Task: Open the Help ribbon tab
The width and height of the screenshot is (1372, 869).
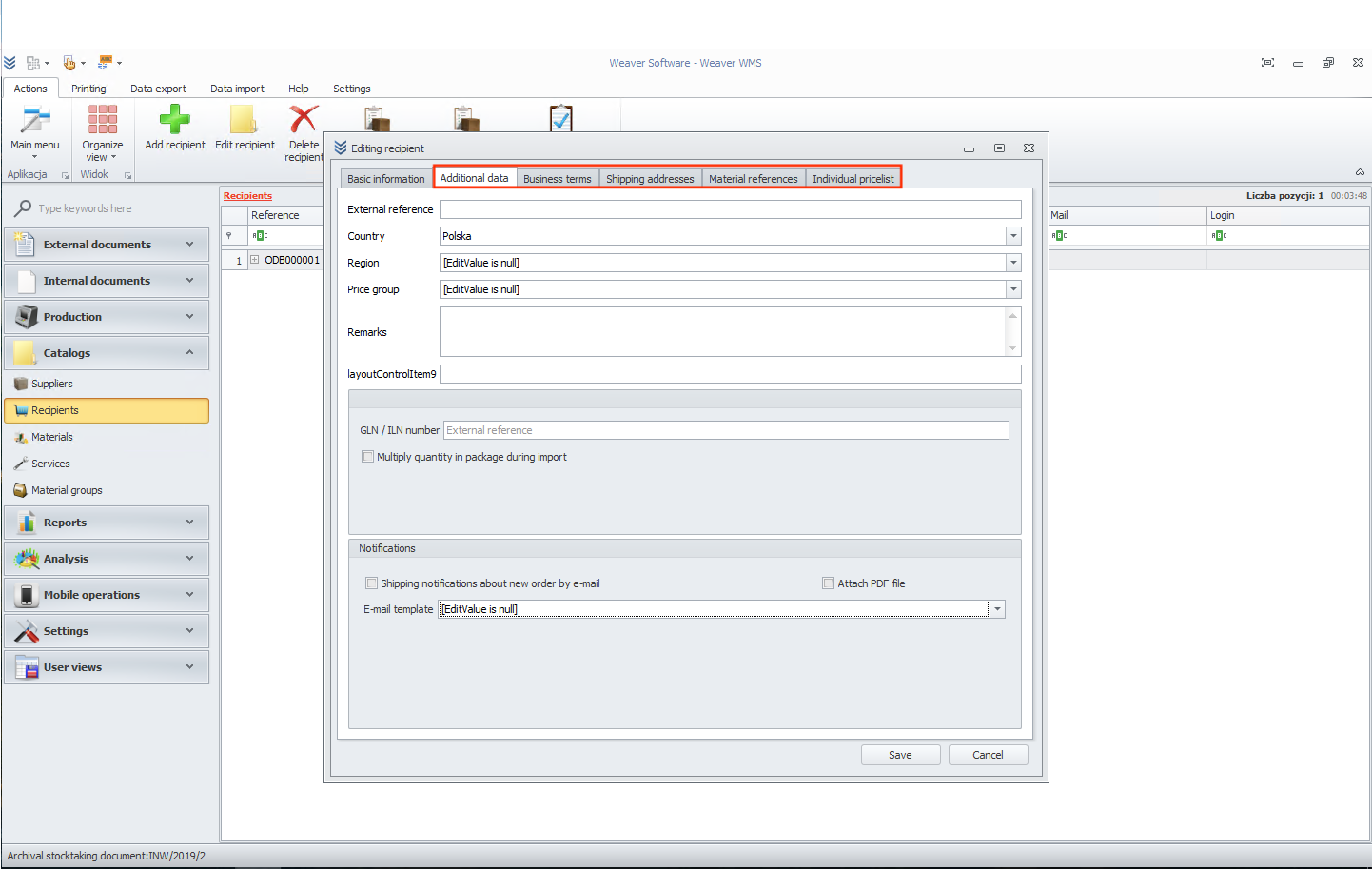Action: [x=299, y=89]
